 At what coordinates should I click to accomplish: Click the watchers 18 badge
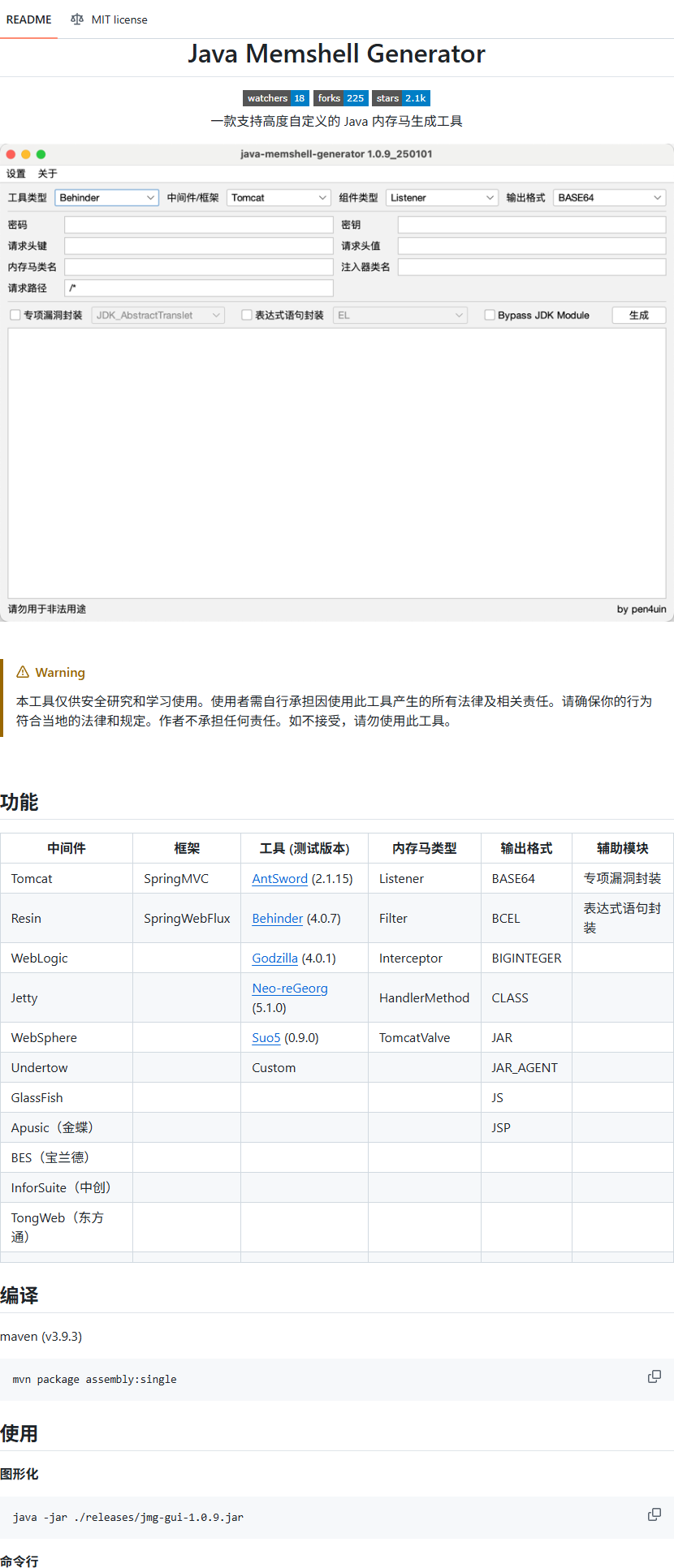[276, 98]
